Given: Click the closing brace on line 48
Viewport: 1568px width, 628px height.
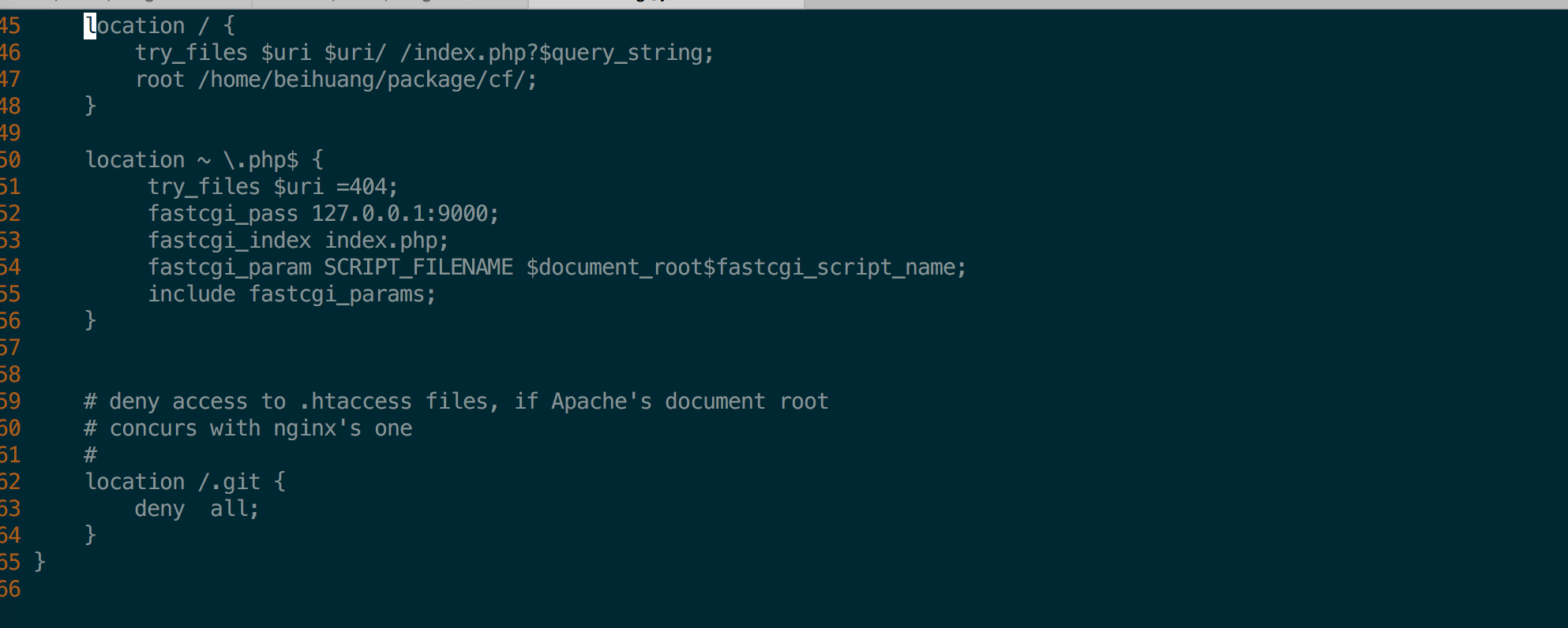Looking at the screenshot, I should [90, 106].
